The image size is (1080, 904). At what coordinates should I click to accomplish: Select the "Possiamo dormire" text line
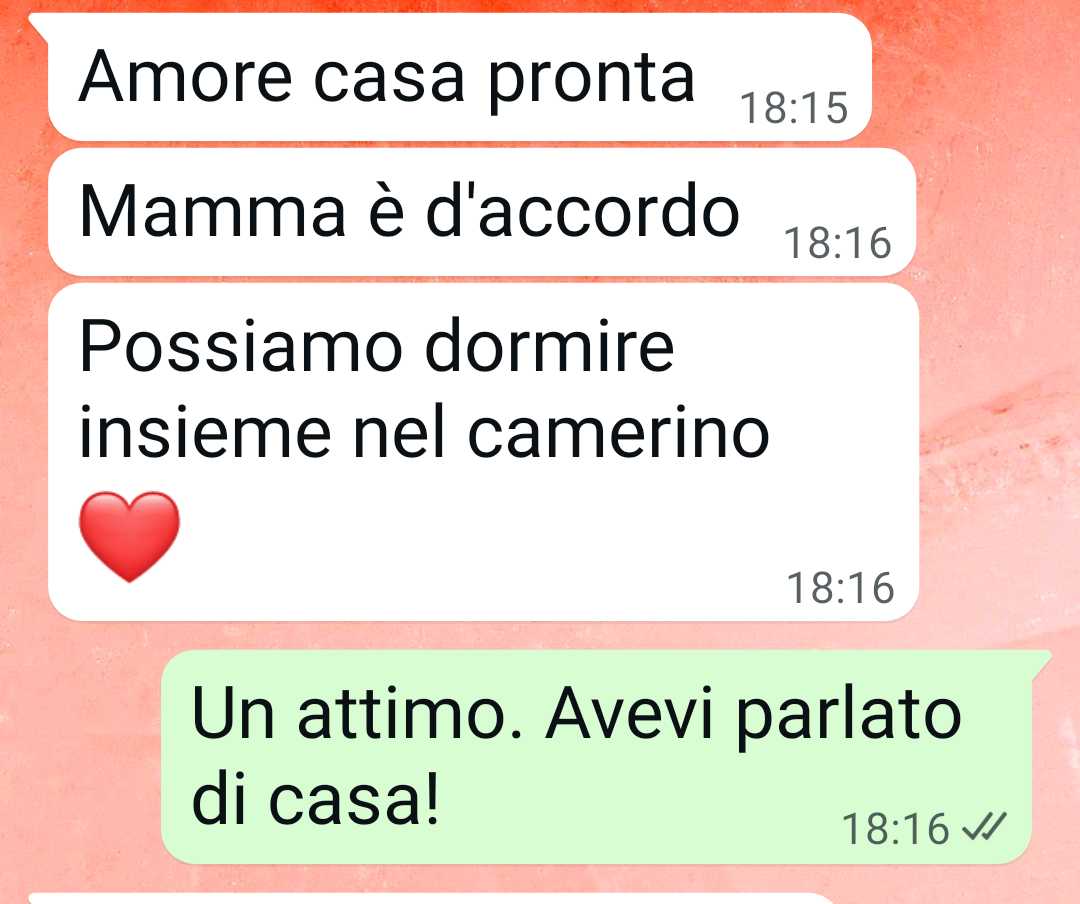pos(377,345)
